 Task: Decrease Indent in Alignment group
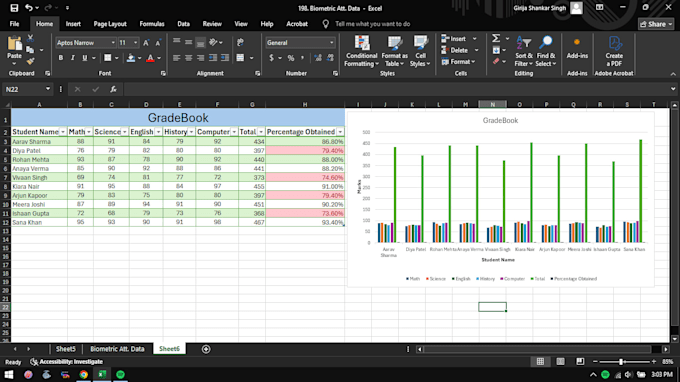pos(213,58)
